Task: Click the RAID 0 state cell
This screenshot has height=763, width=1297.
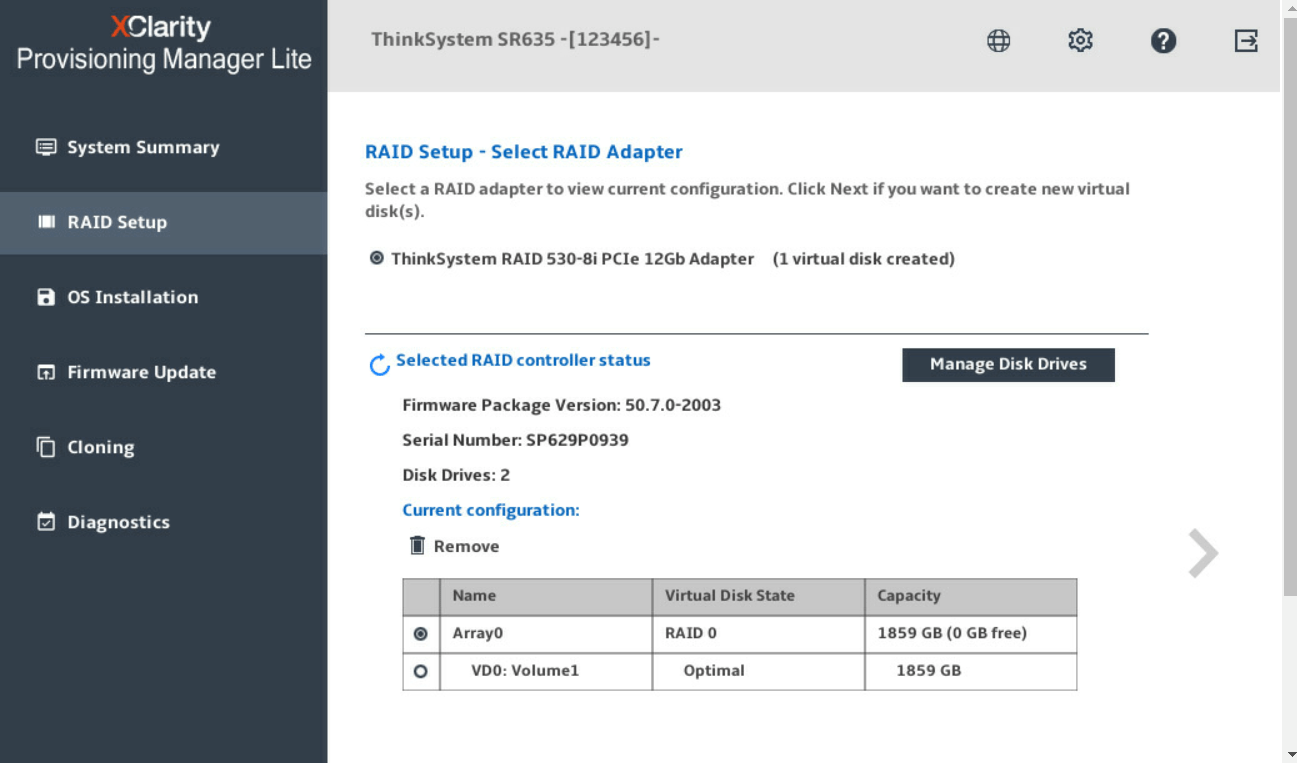Action: click(x=758, y=634)
